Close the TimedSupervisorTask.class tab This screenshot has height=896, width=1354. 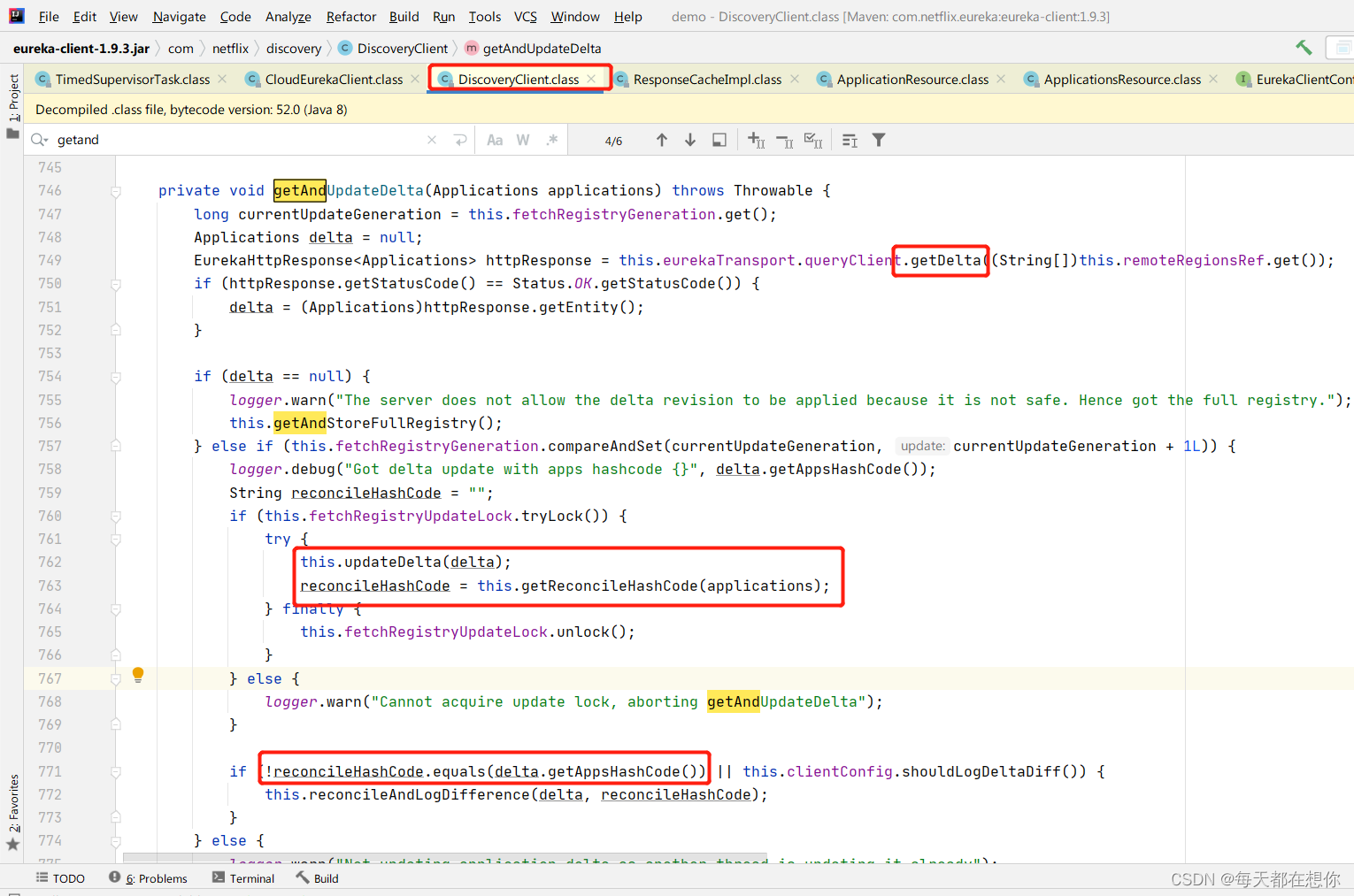[222, 79]
